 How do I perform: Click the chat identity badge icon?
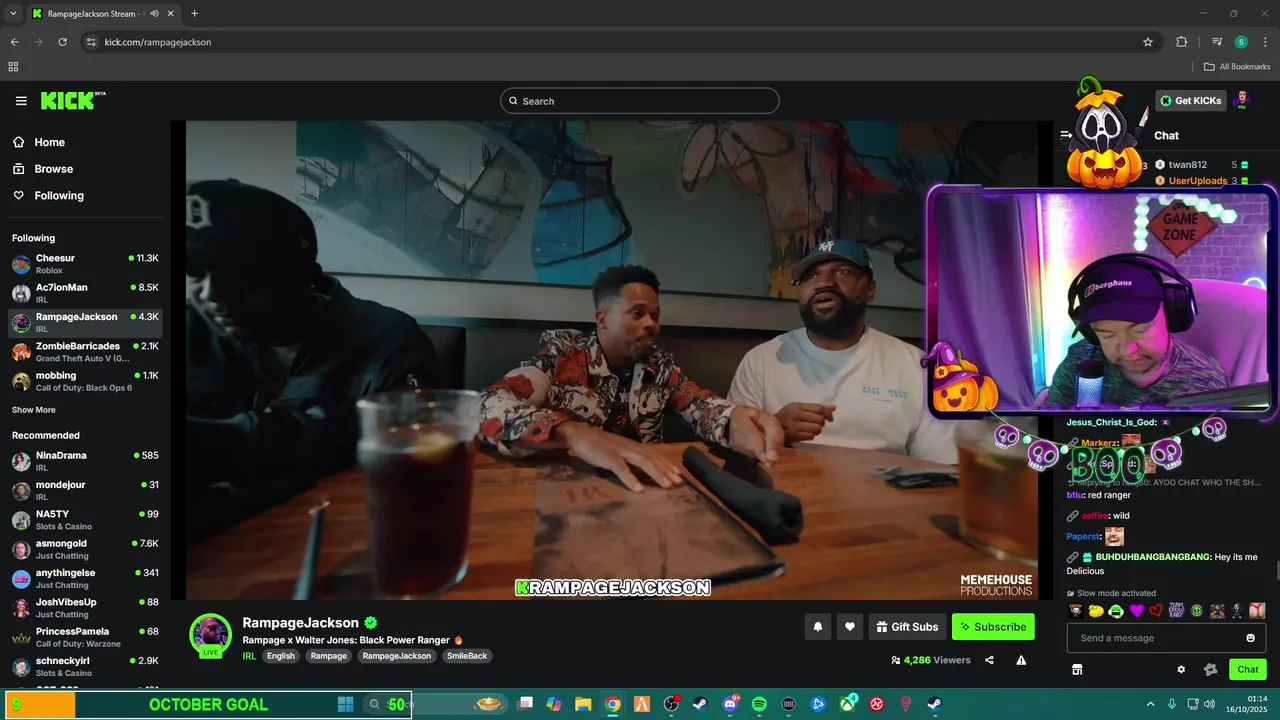point(1211,670)
